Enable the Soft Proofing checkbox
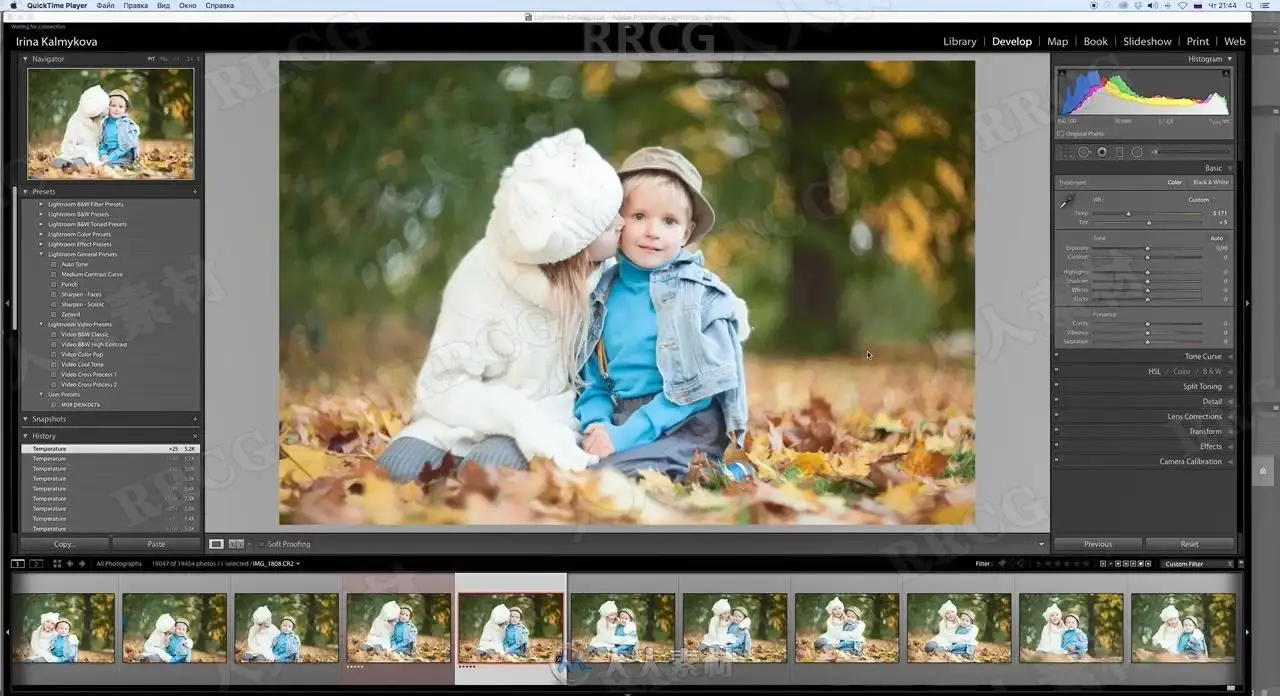Viewport: 1280px width, 696px height. tap(262, 544)
